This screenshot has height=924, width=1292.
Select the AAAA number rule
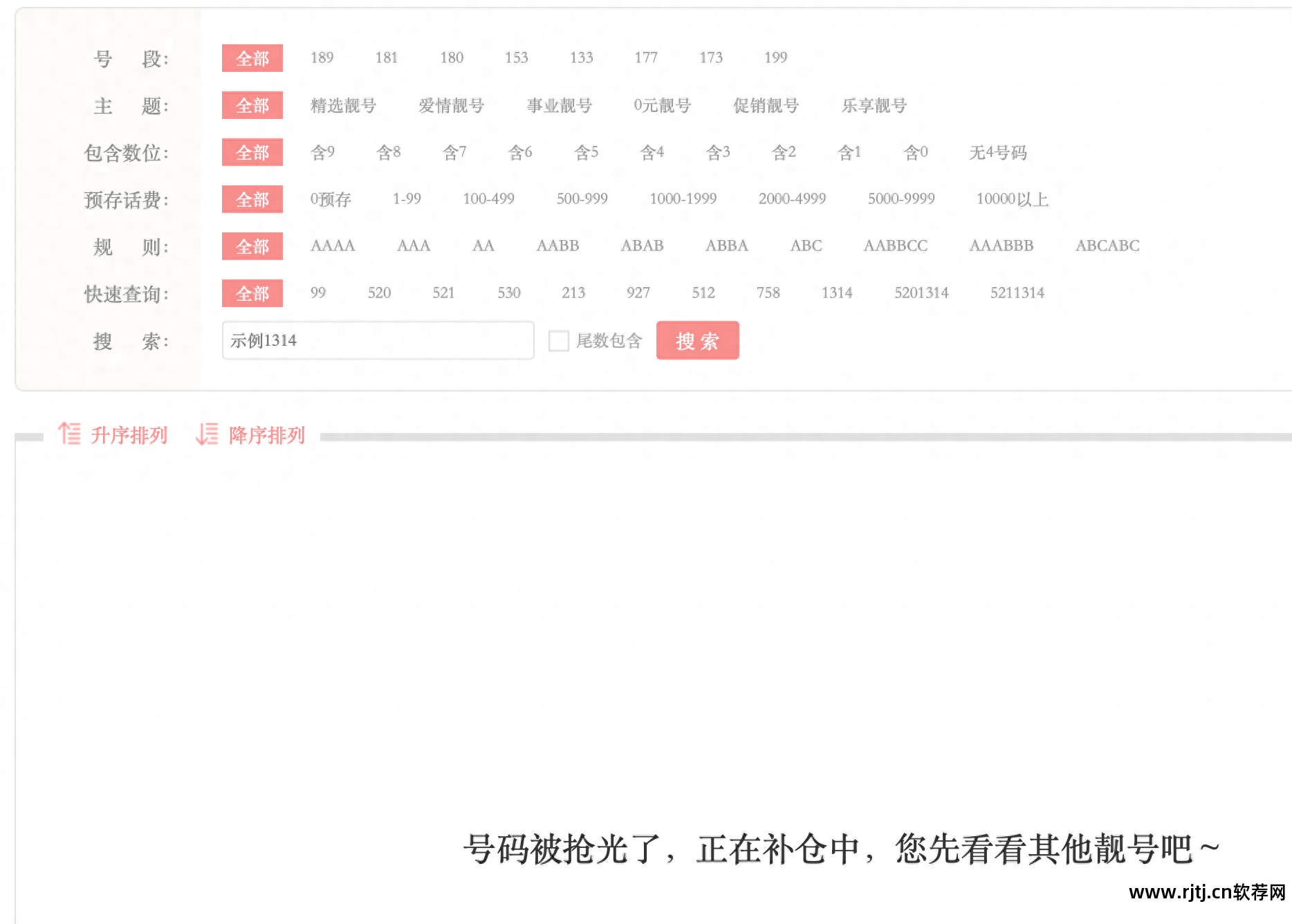pyautogui.click(x=332, y=246)
